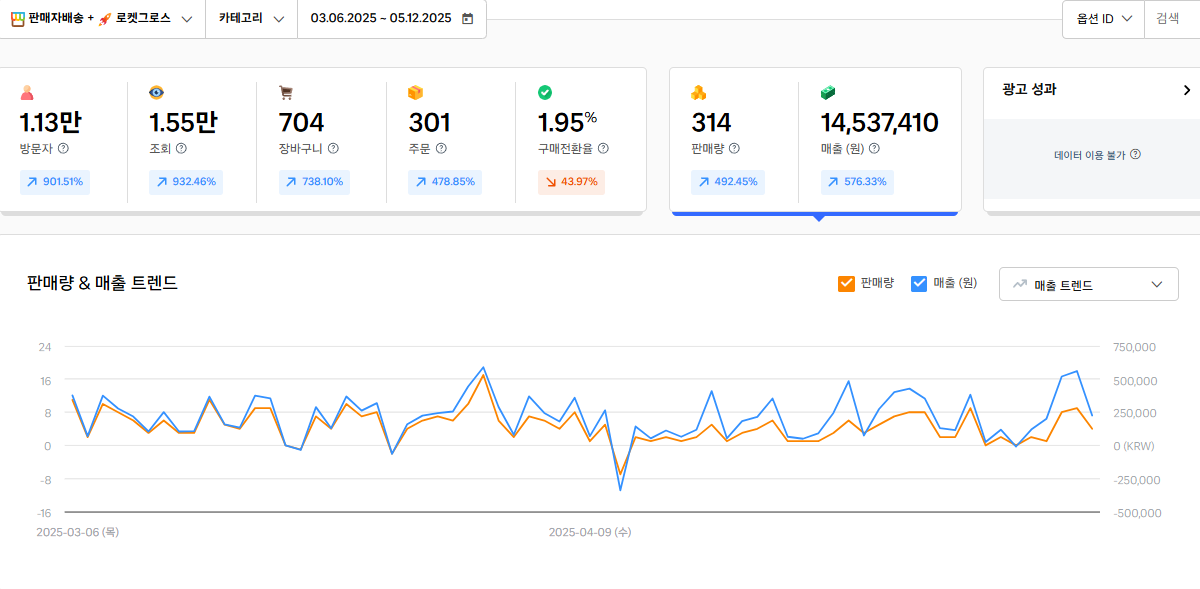Image resolution: width=1200 pixels, height=589 pixels.
Task: Uncheck the orange 판매량 checkbox
Action: tap(846, 284)
